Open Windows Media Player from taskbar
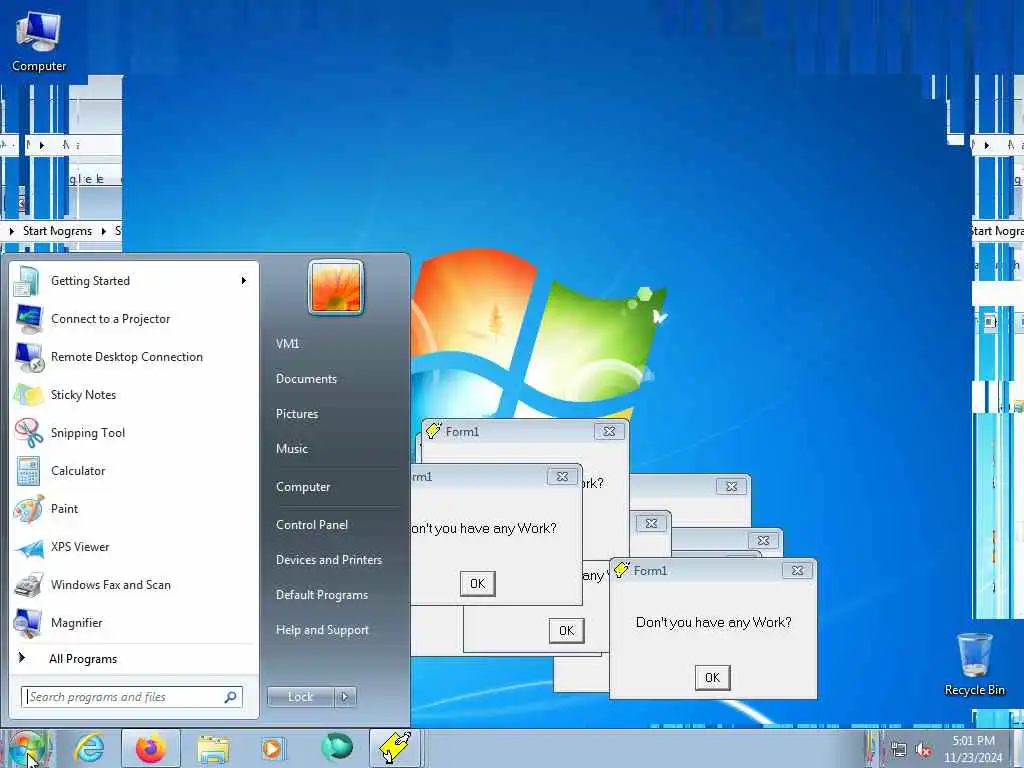The width and height of the screenshot is (1024, 768). point(272,748)
